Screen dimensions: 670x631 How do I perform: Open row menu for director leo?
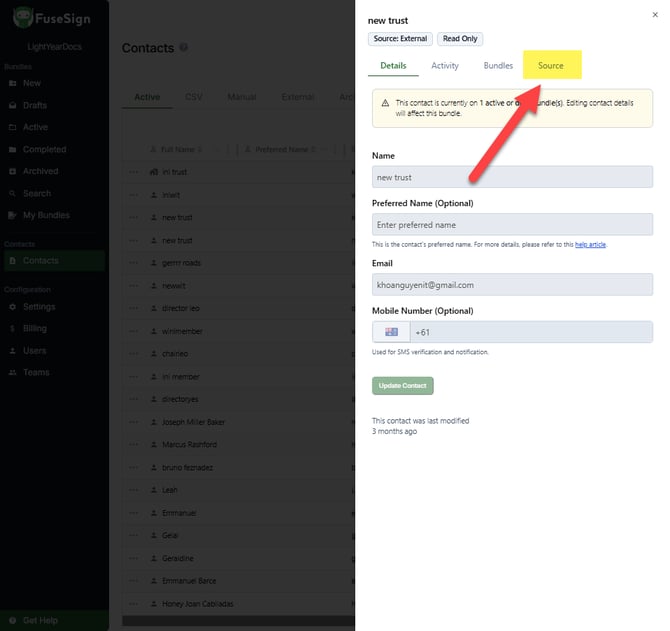[x=133, y=308]
